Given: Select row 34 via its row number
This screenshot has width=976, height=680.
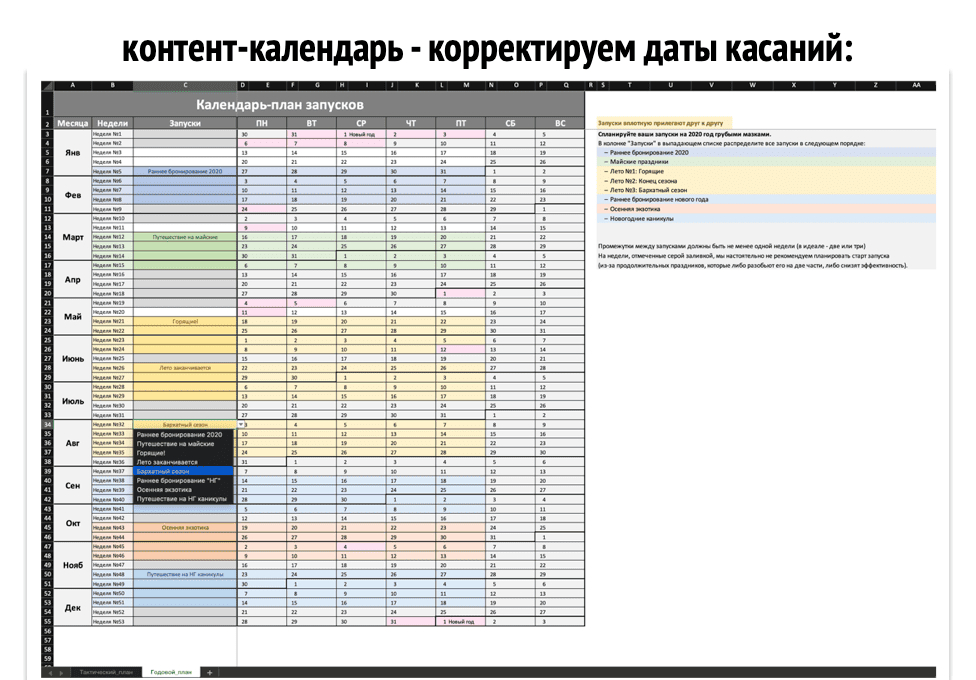Looking at the screenshot, I should pos(46,424).
